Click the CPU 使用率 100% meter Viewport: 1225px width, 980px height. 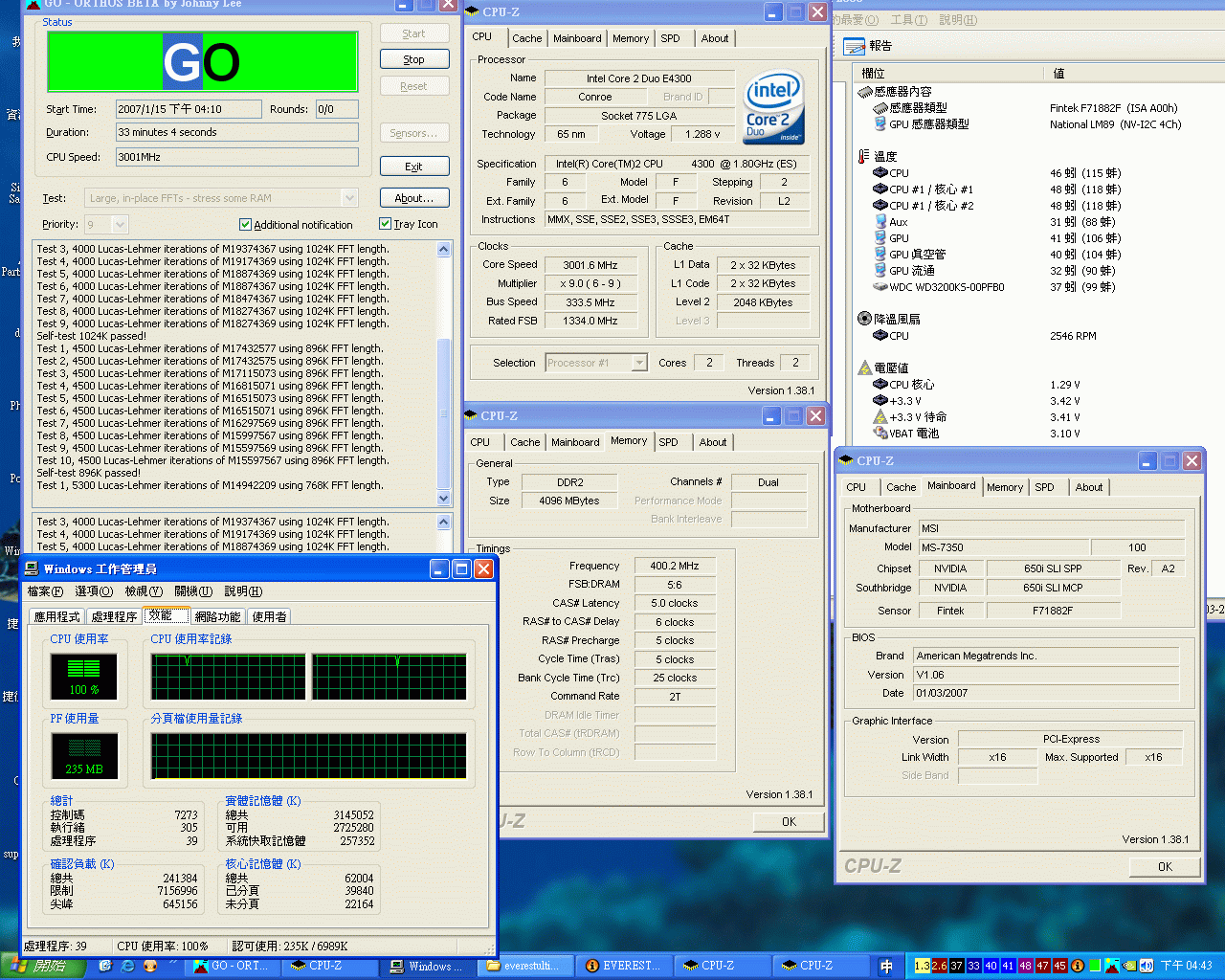coord(83,677)
